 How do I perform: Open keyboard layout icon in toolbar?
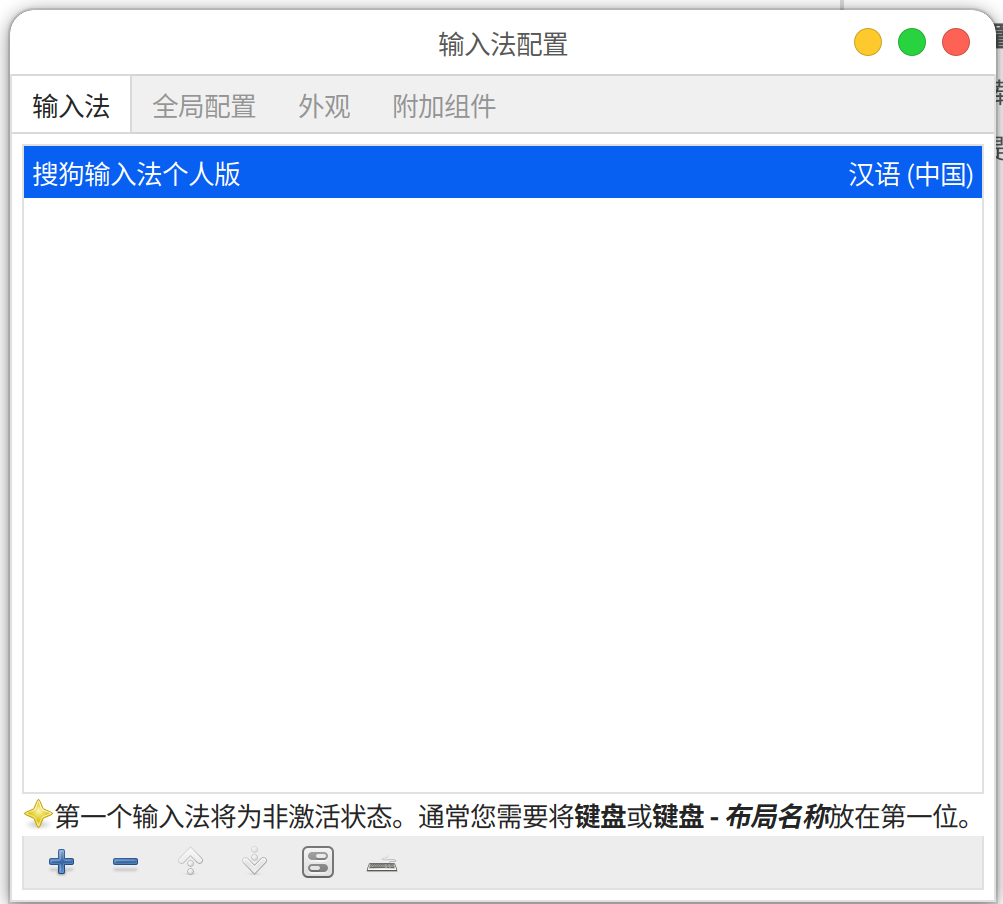click(x=382, y=865)
